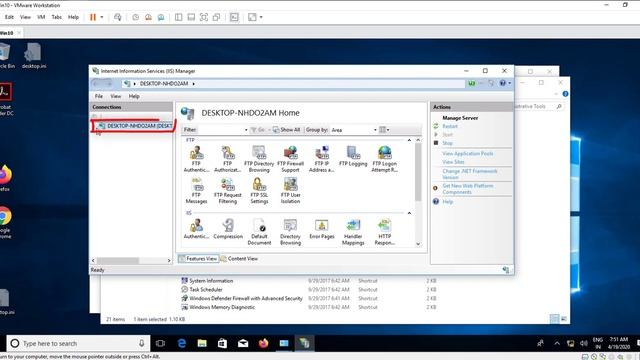The height and width of the screenshot is (360, 640).
Task: Collapse the IIS group section
Action: point(409,213)
